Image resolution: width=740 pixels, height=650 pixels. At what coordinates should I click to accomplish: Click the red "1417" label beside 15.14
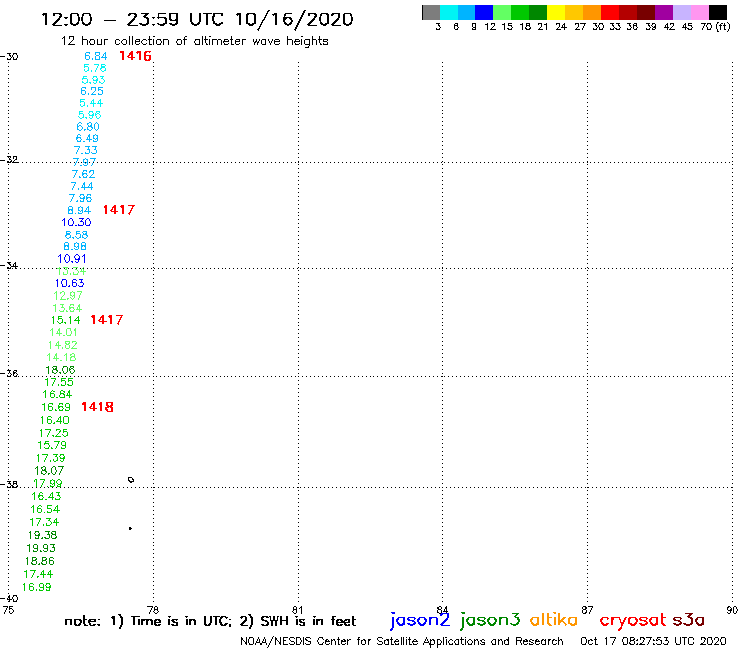(x=107, y=320)
